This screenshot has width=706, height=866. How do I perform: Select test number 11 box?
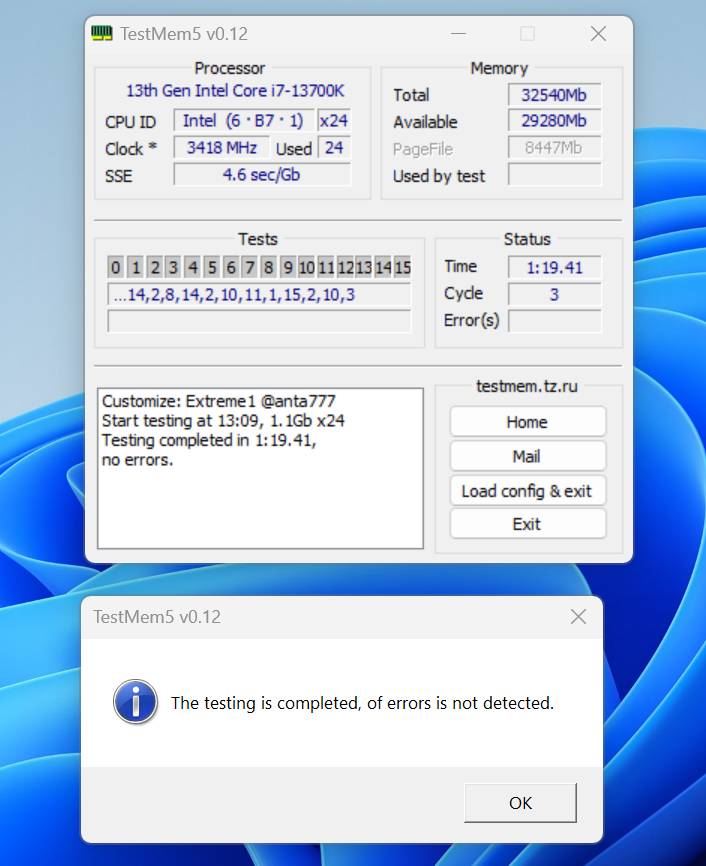tap(326, 267)
